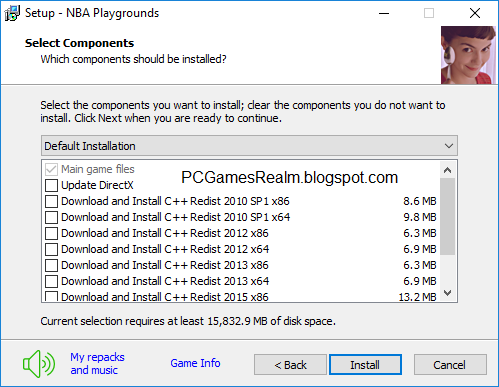
Task: Click the dropdown arrow of installation type
Action: click(x=449, y=146)
